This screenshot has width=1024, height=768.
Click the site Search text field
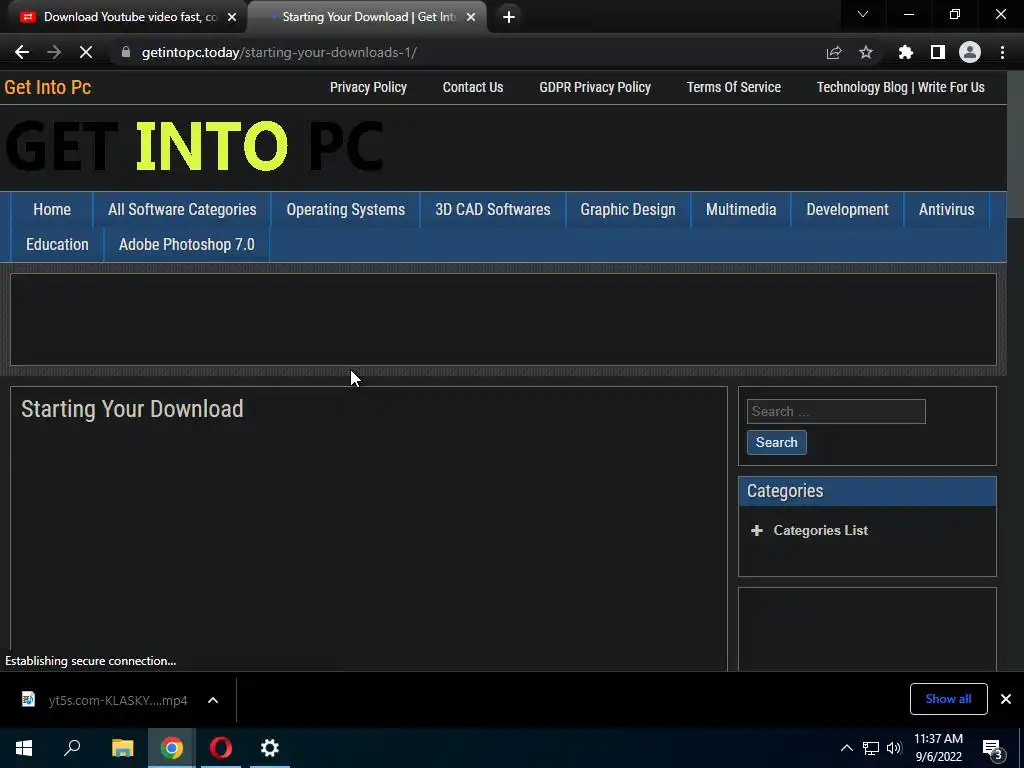pos(836,411)
